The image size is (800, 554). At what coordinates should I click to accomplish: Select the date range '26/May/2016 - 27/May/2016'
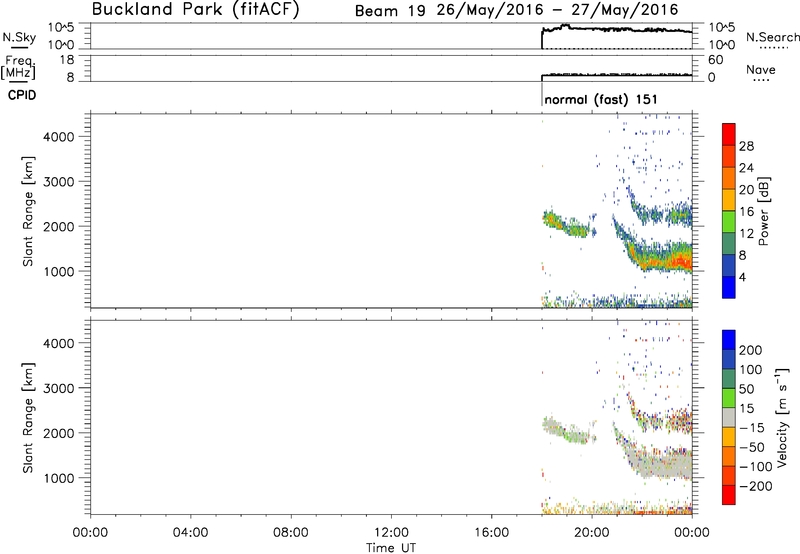(558, 10)
